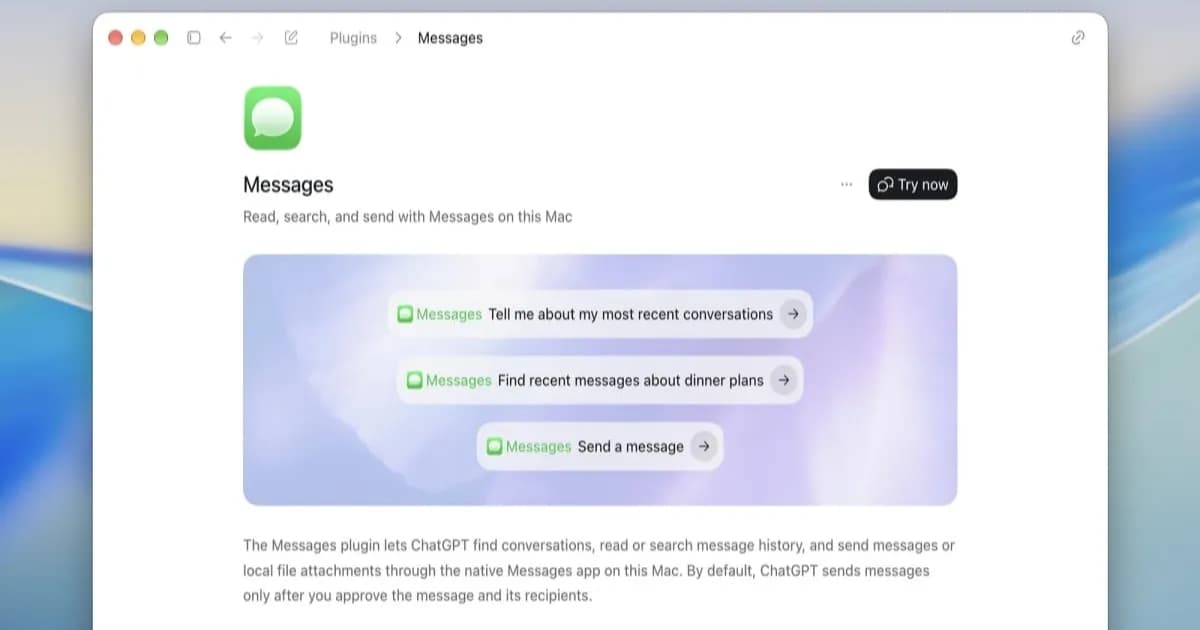Click the breadcrumb chevron separator

(x=398, y=38)
